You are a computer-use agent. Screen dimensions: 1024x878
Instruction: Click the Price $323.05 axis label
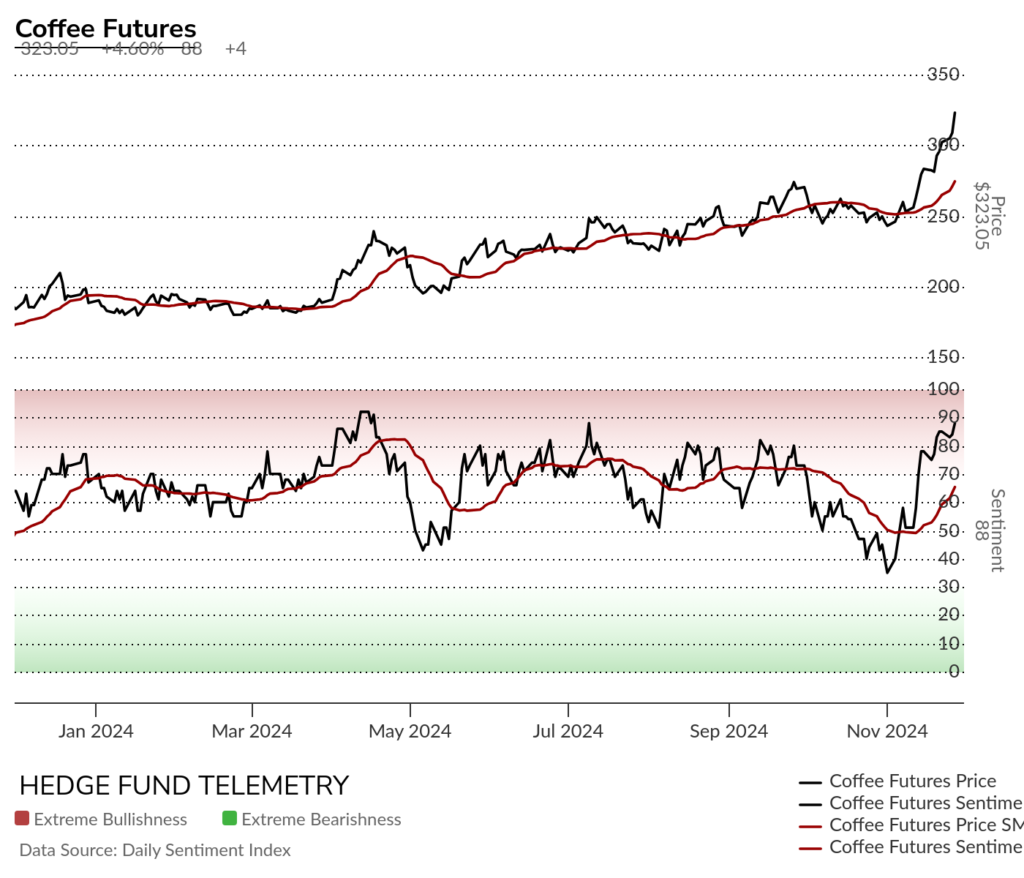(989, 216)
